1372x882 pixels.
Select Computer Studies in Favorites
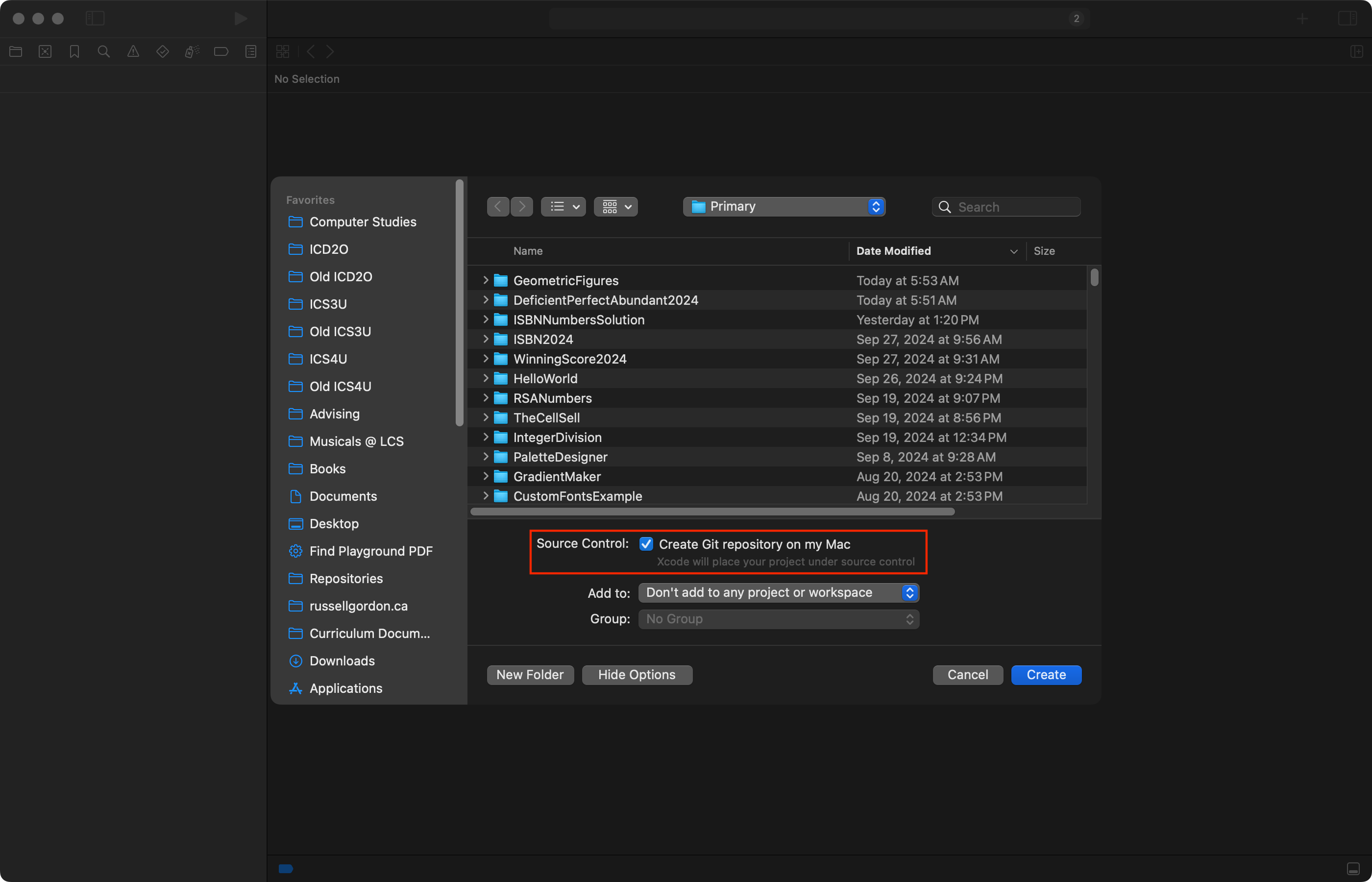coord(363,221)
